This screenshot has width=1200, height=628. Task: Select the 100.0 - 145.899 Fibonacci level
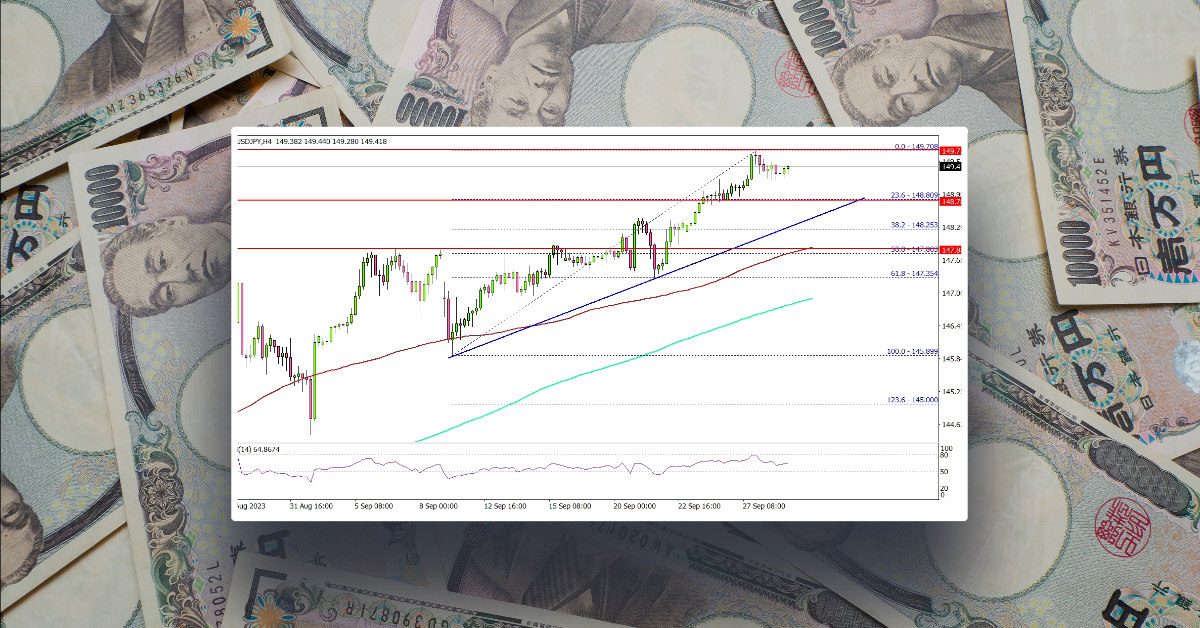coord(911,351)
